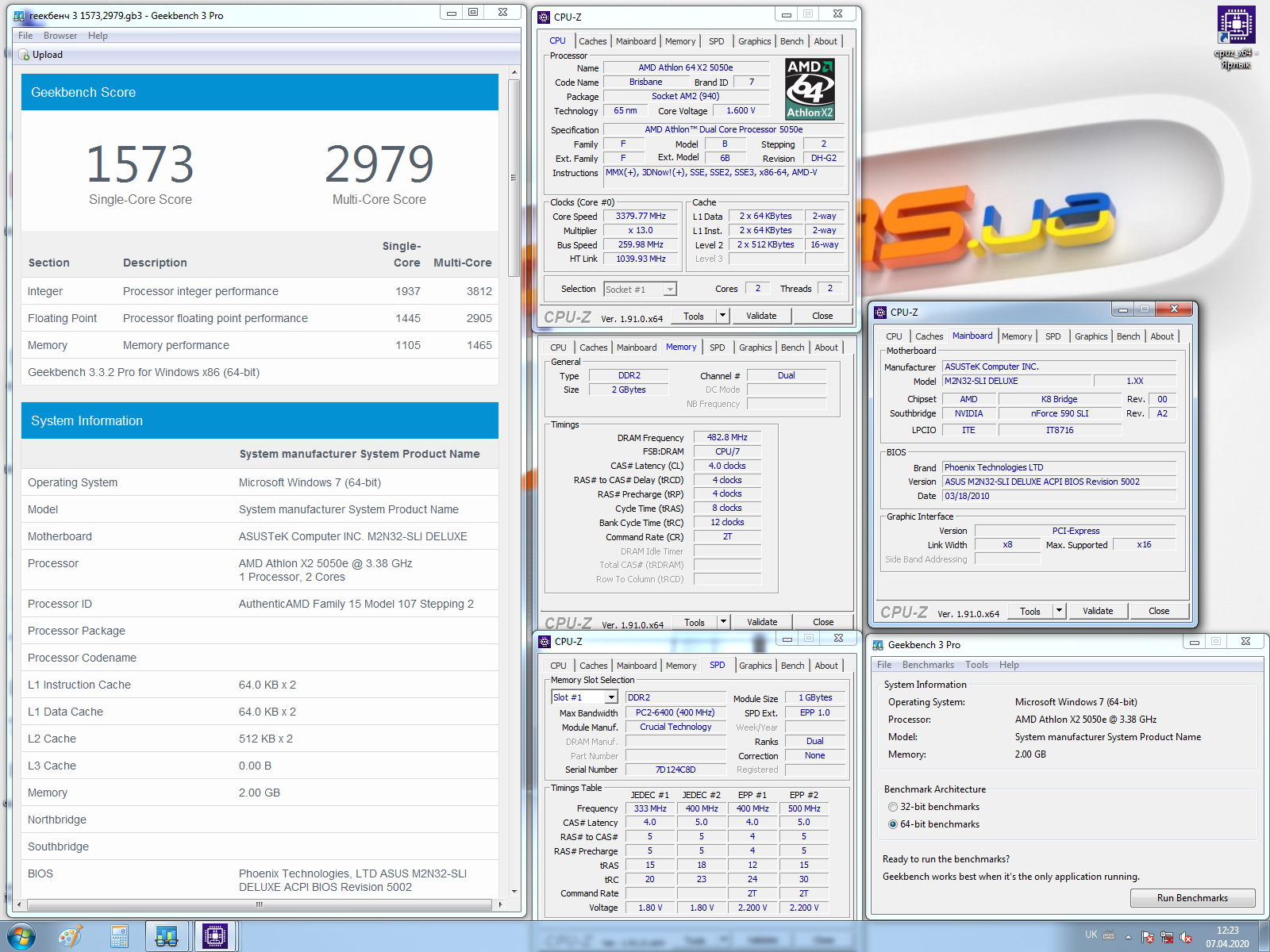Click the Memory performance row score 1465
Screen dimensions: 1270x952
[479, 345]
